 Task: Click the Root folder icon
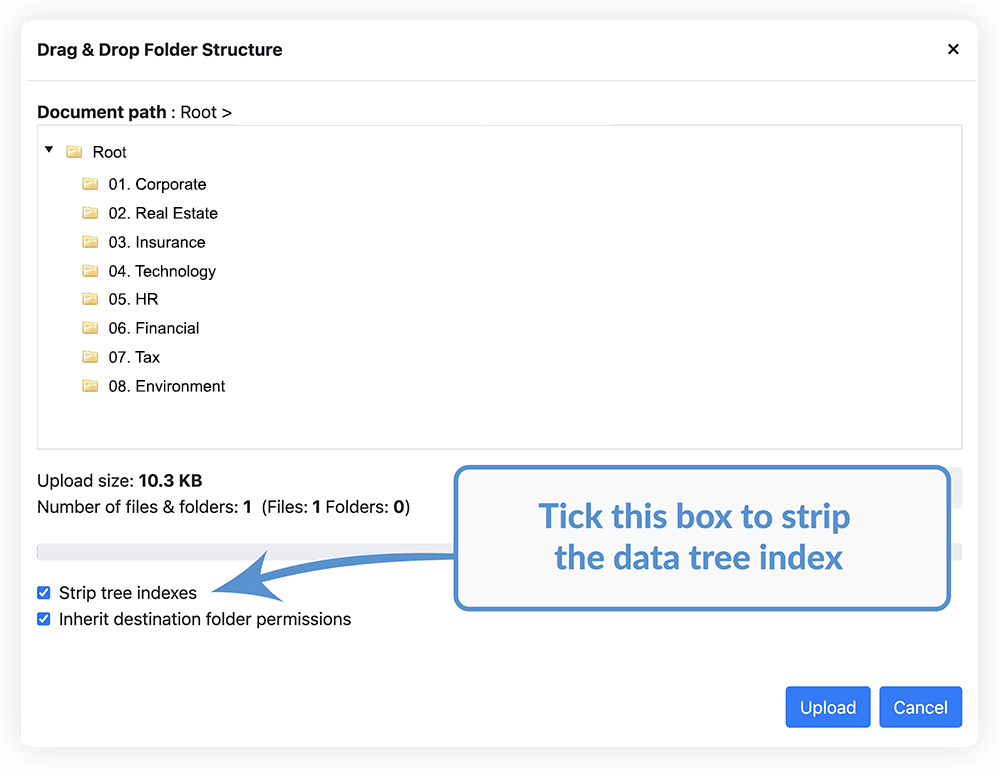click(74, 152)
